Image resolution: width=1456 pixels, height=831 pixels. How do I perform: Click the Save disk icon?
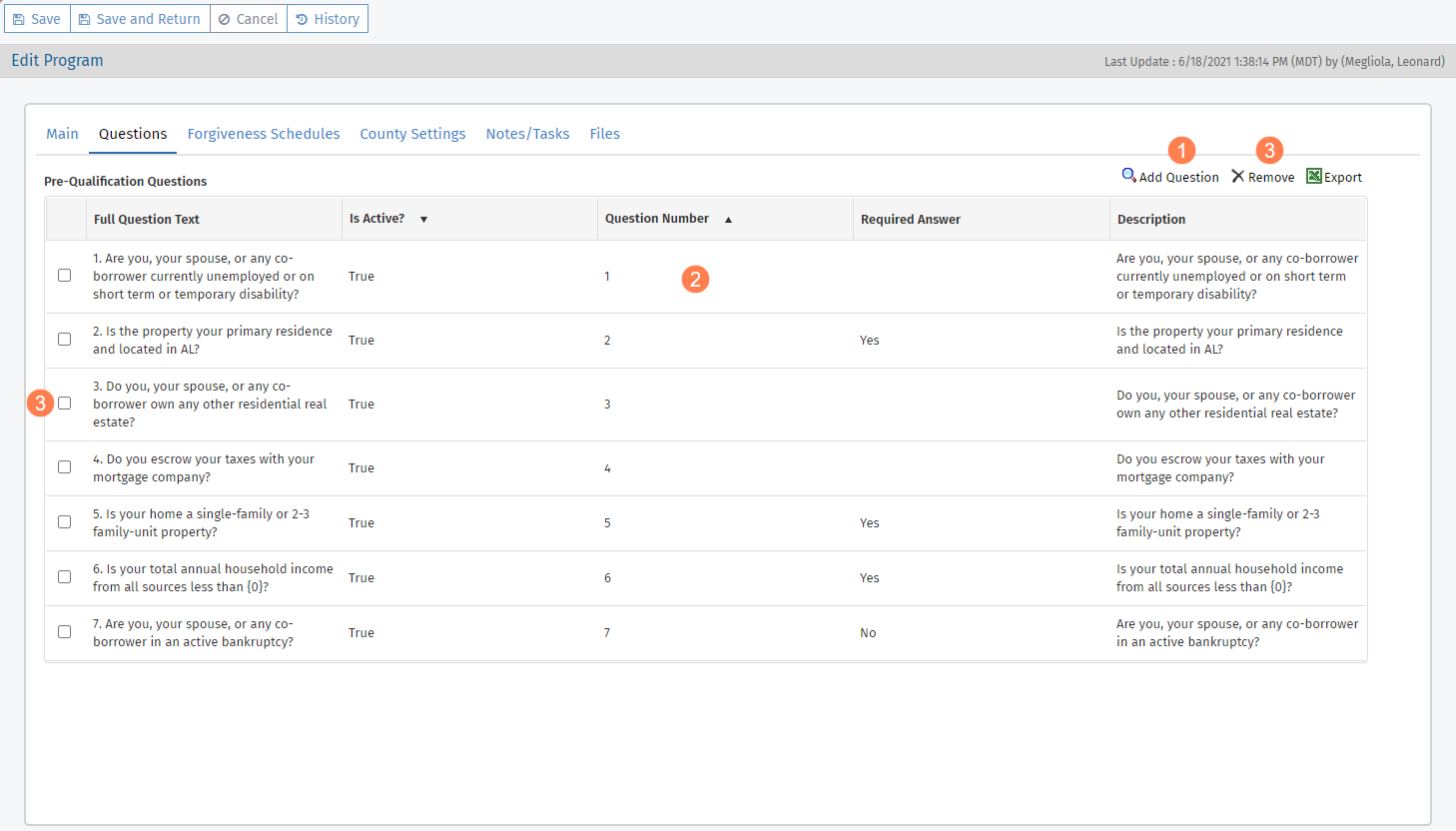click(x=19, y=19)
